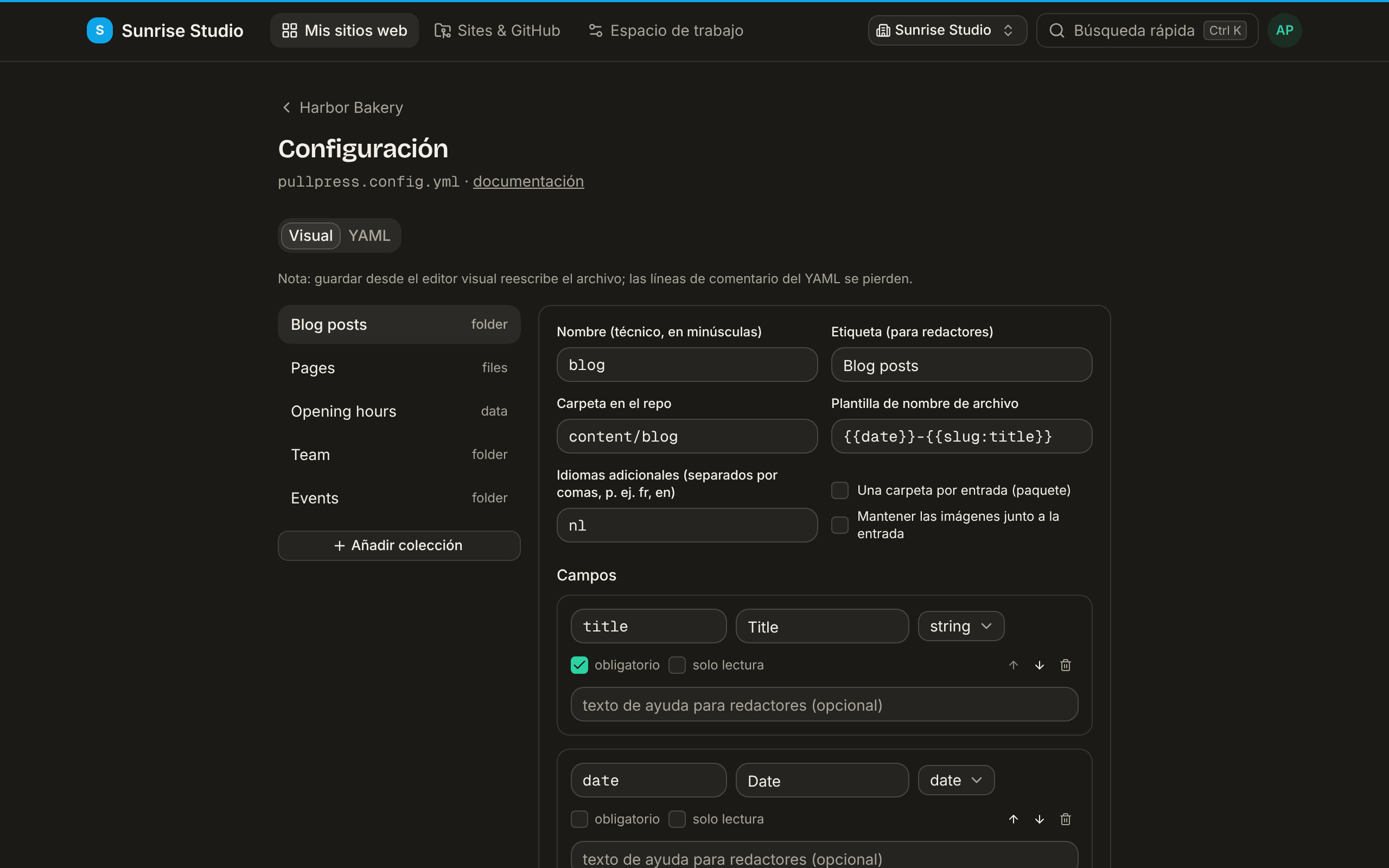Open Mis sitios web tab

[x=345, y=30]
